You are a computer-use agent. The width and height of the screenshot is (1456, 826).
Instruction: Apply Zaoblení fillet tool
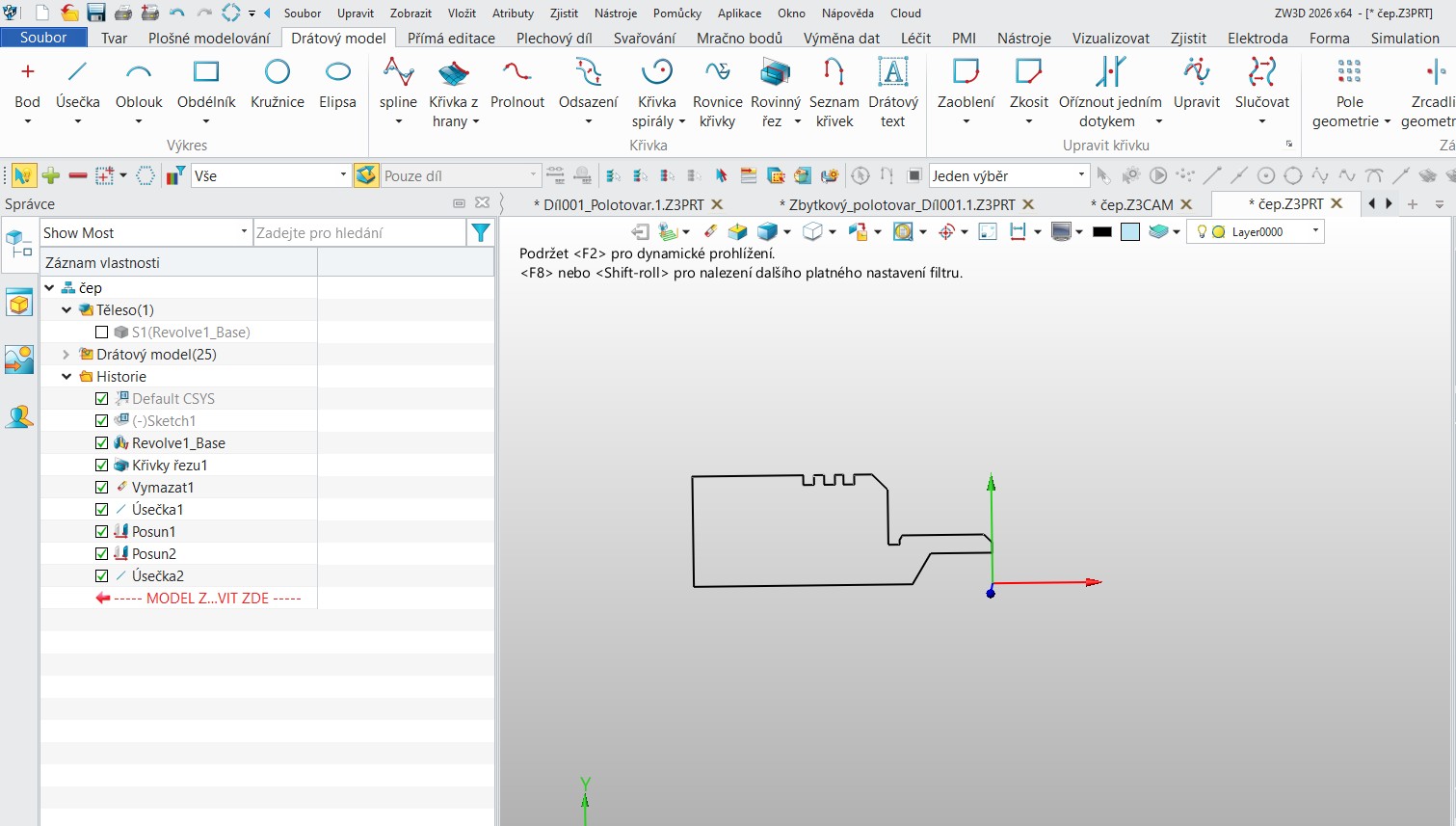click(x=966, y=85)
